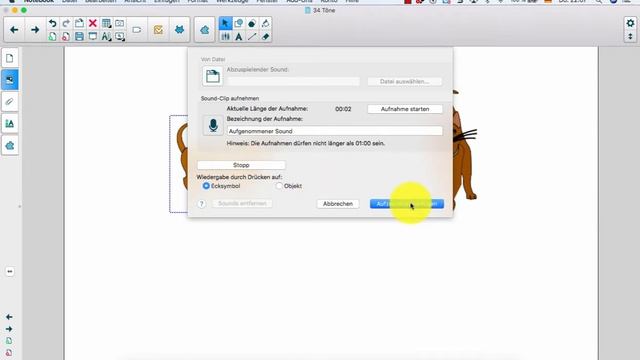The width and height of the screenshot is (640, 360).
Task: Click the view screens display icon
Action: [x=93, y=37]
